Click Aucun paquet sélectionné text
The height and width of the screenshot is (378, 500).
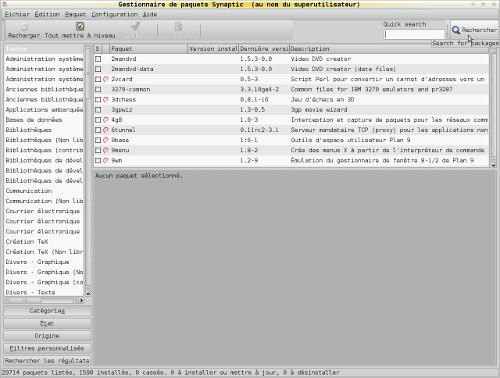(x=139, y=176)
